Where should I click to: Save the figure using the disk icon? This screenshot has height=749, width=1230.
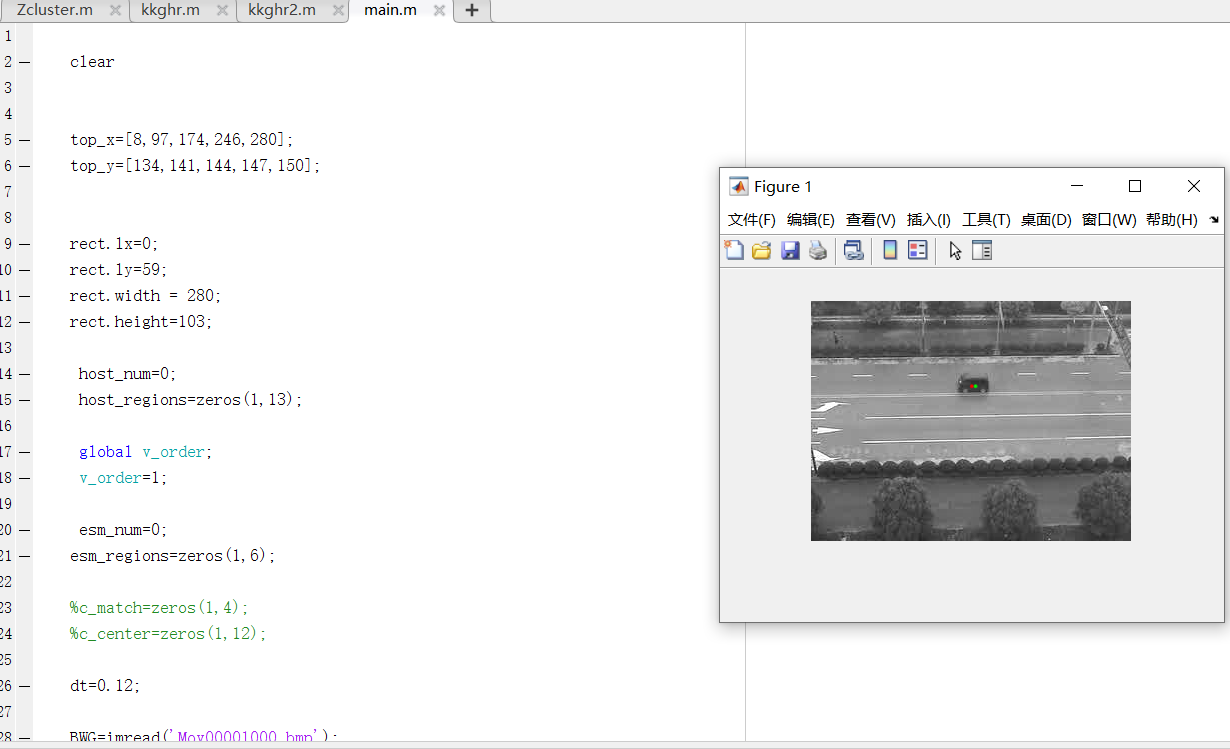[x=791, y=250]
